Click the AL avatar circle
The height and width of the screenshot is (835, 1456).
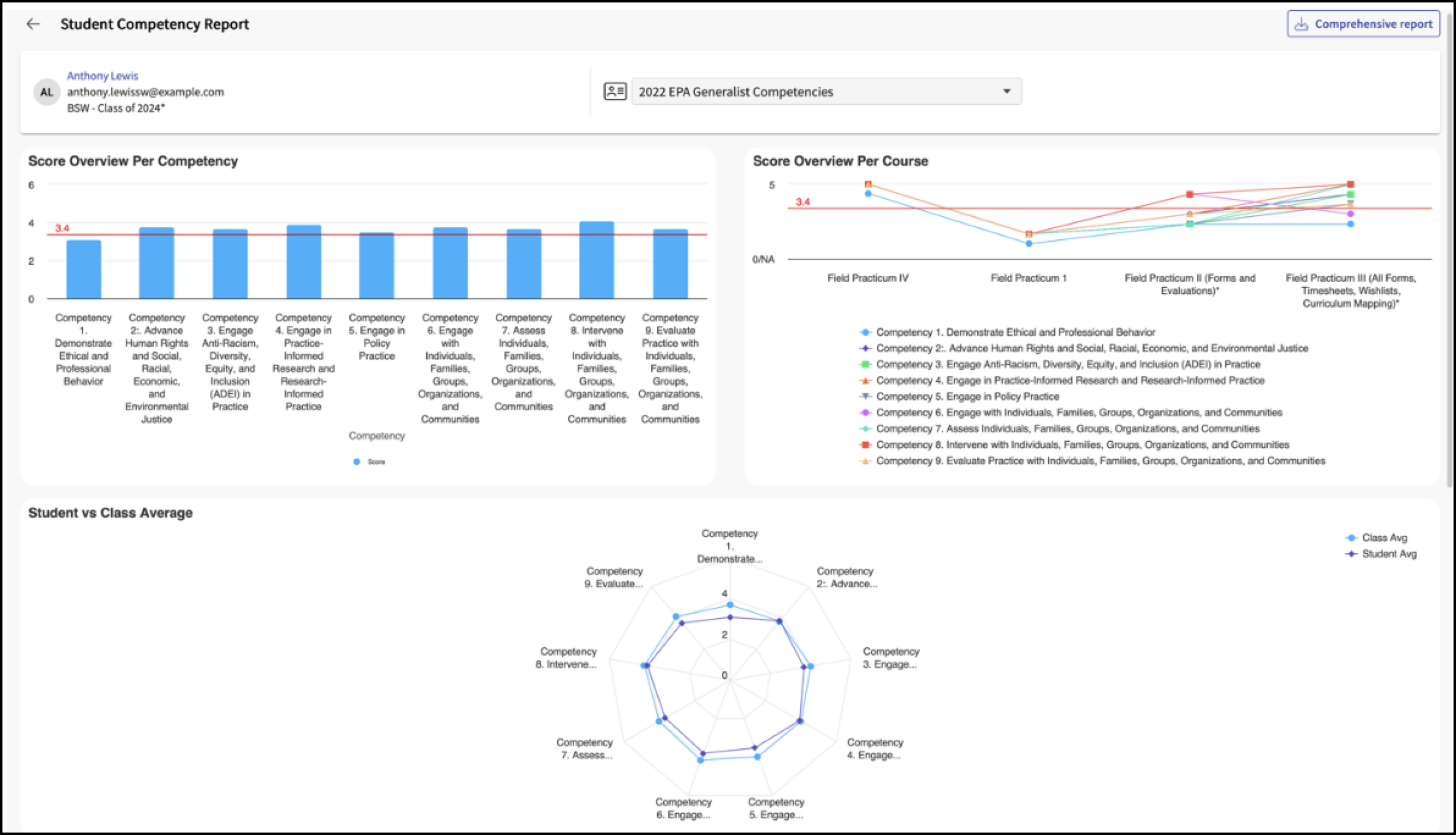[x=46, y=92]
